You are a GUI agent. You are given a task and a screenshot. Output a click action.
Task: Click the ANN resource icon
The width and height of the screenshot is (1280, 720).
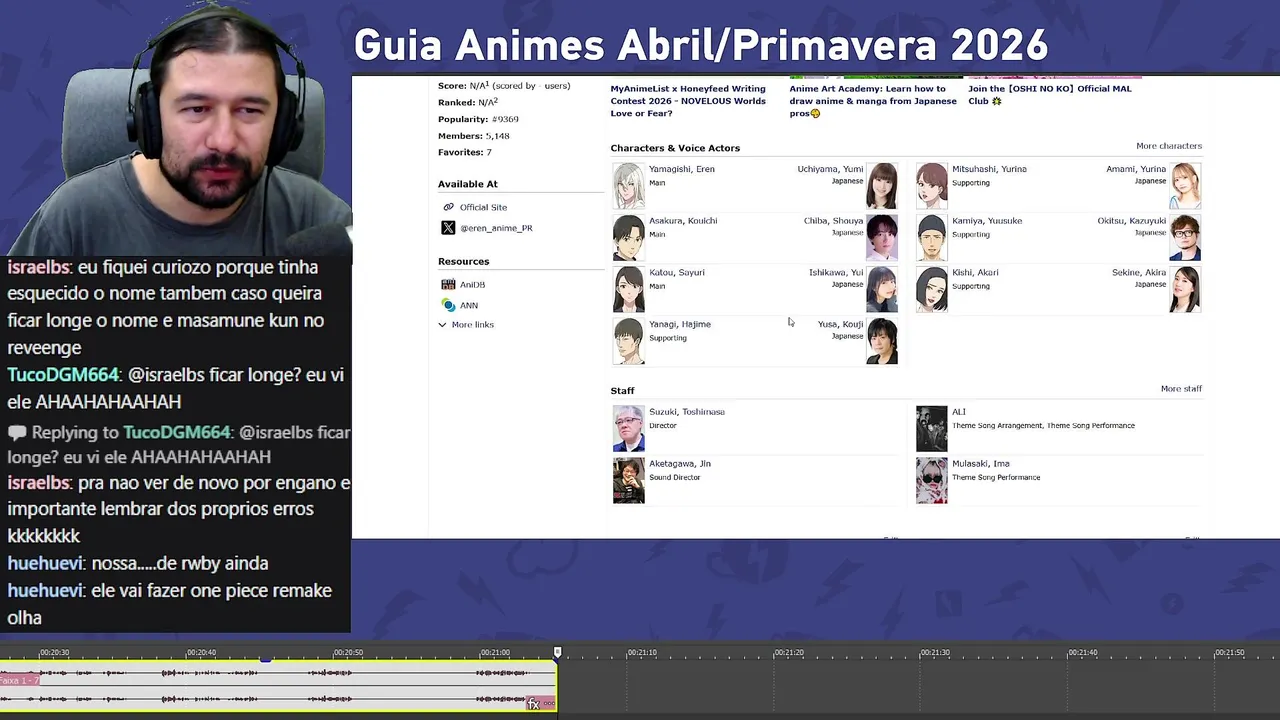pos(448,305)
